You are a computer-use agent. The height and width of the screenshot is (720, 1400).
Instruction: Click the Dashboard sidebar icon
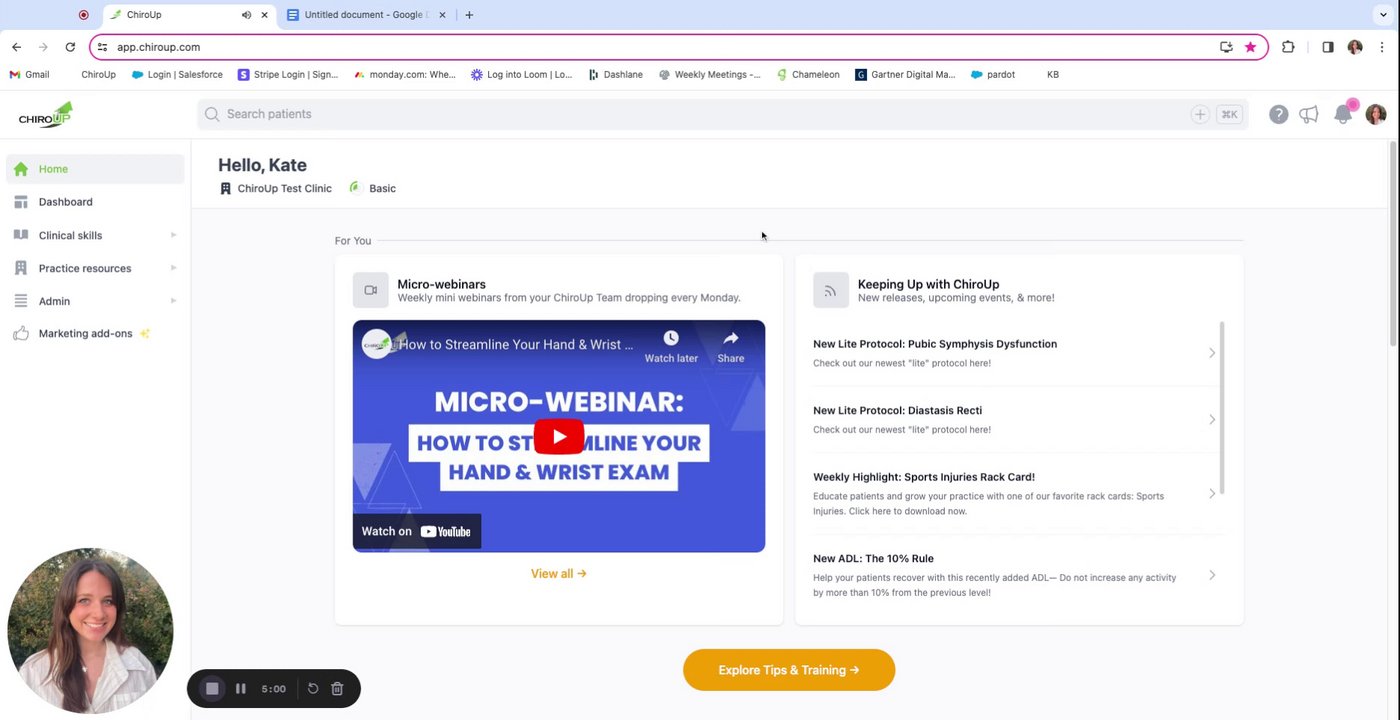21,202
